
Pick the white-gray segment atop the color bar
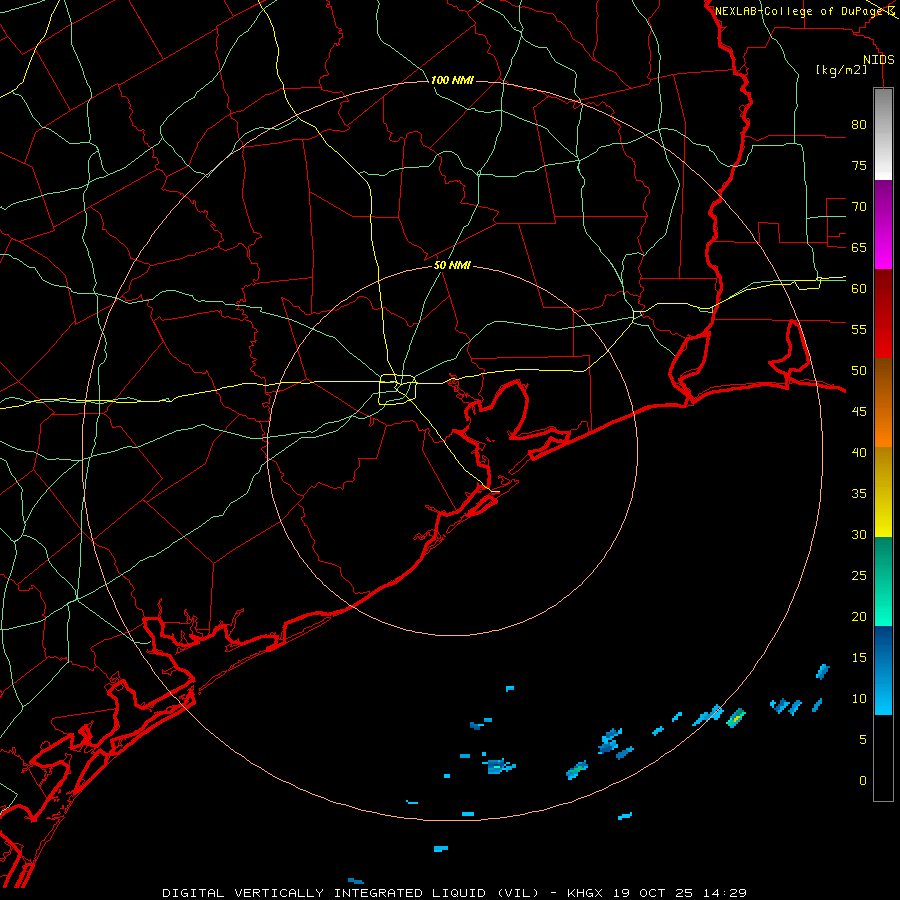pos(883,134)
